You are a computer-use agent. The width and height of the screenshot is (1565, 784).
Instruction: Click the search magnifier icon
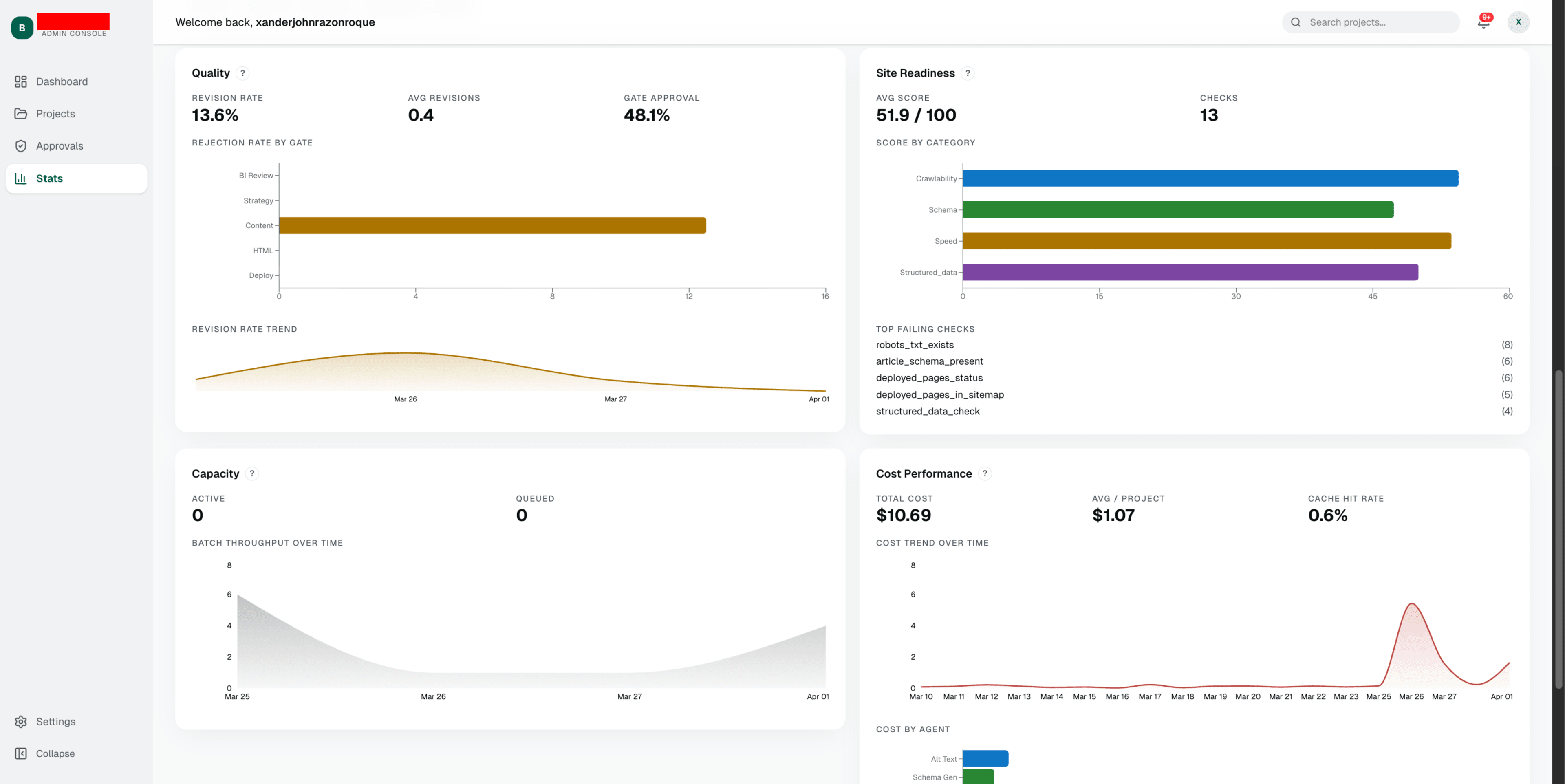tap(1296, 22)
